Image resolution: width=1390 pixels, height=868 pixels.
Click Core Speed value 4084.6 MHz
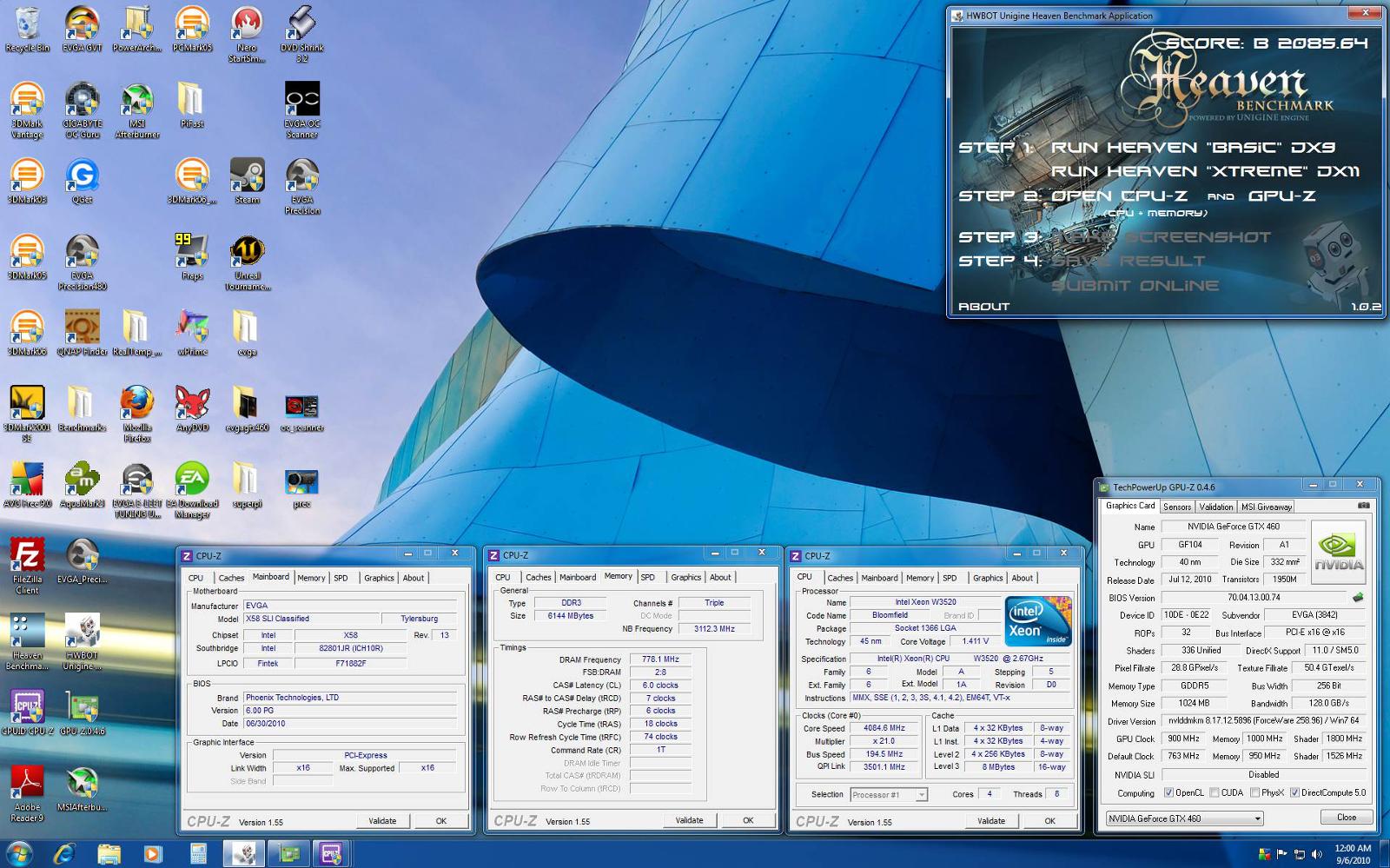click(884, 728)
